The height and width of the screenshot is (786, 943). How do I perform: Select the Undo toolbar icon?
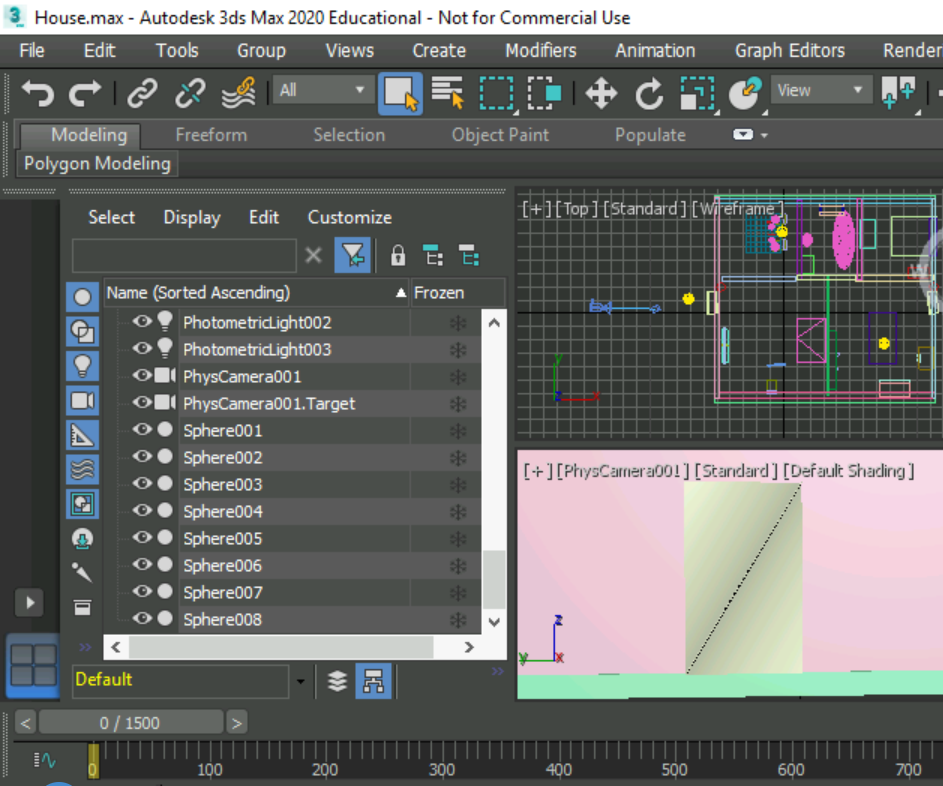tap(40, 92)
